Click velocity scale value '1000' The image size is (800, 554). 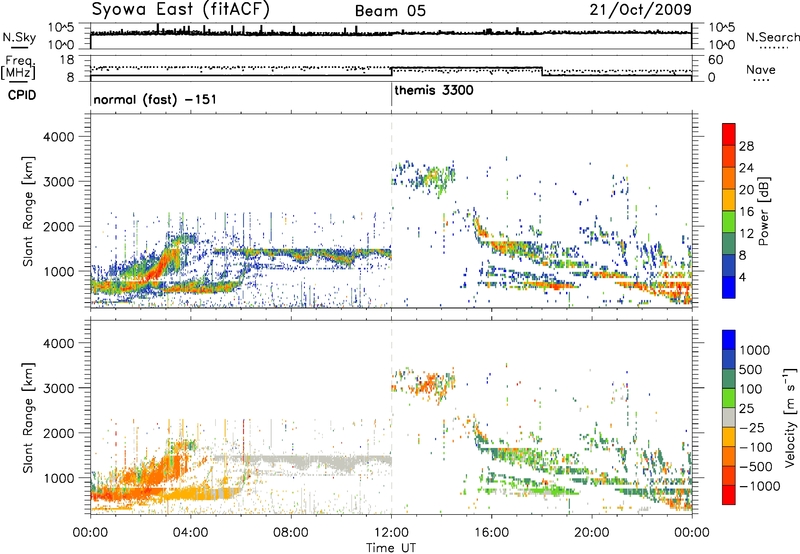[754, 350]
